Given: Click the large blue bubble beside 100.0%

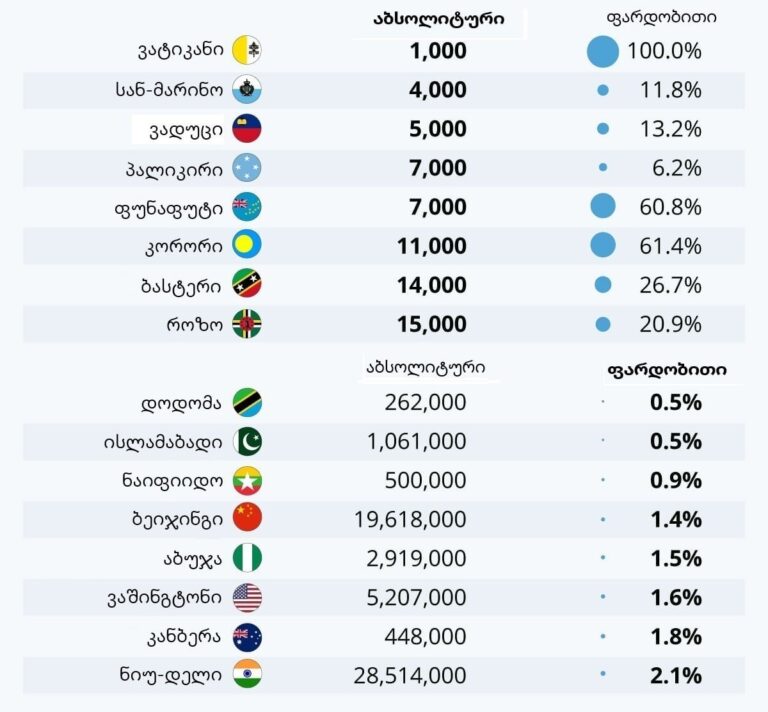Looking at the screenshot, I should click(x=603, y=51).
